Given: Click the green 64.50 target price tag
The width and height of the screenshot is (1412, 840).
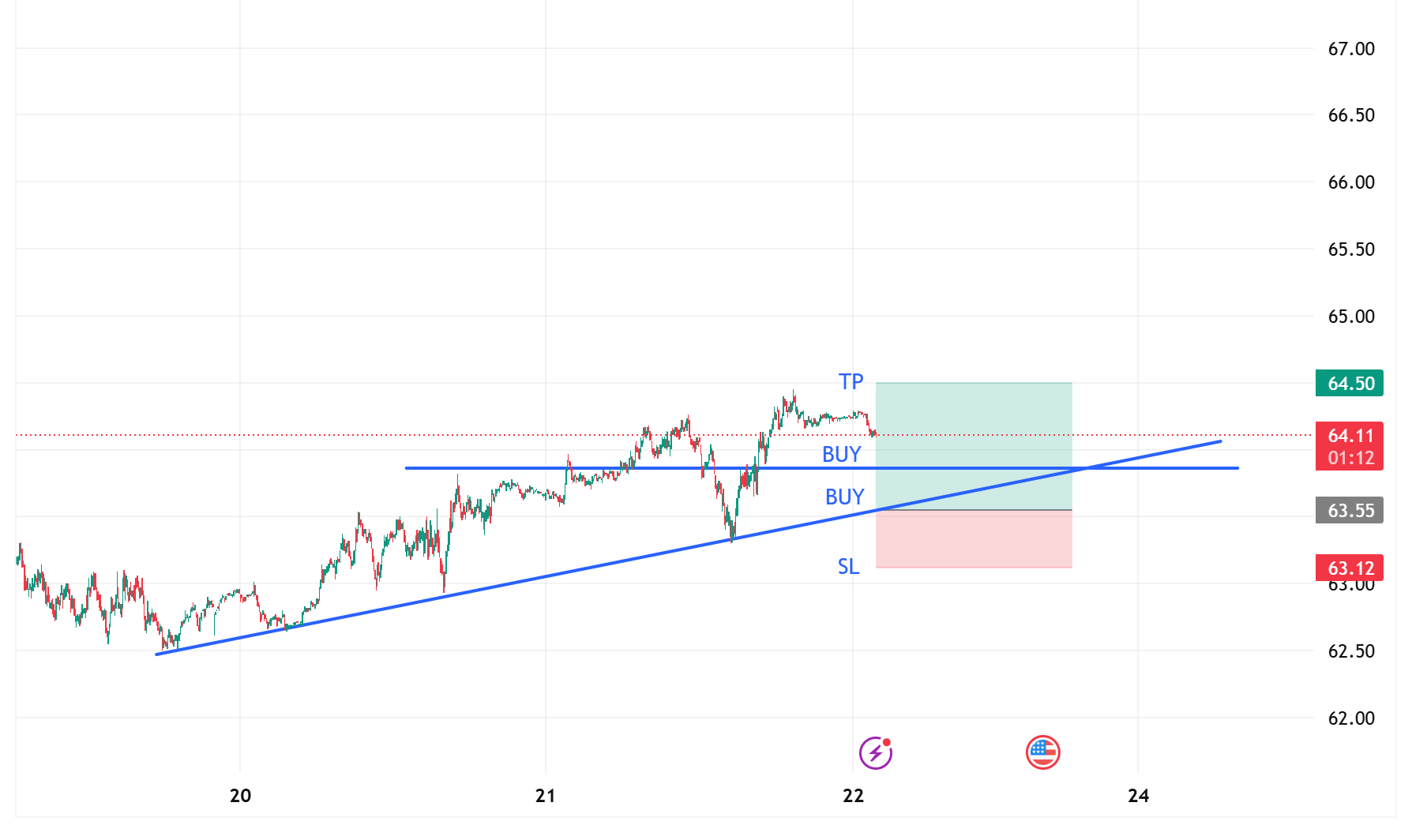Looking at the screenshot, I should coord(1350,384).
